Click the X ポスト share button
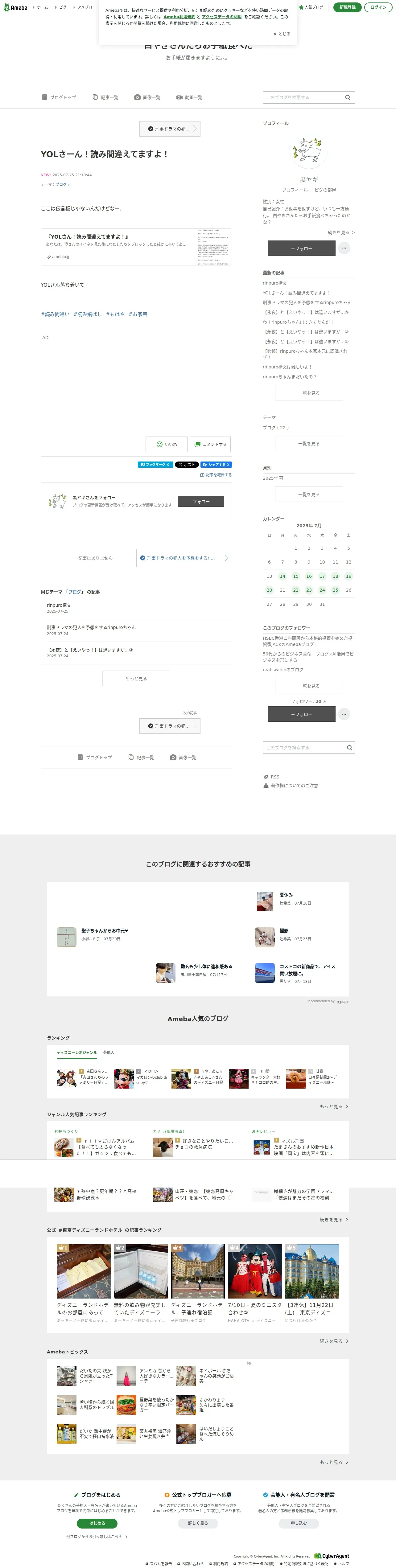Image resolution: width=396 pixels, height=1568 pixels. [187, 464]
